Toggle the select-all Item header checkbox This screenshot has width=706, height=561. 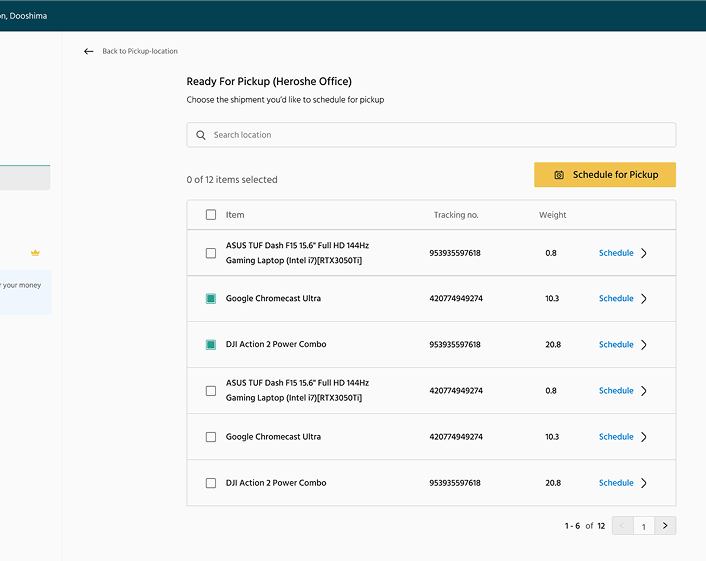[211, 215]
